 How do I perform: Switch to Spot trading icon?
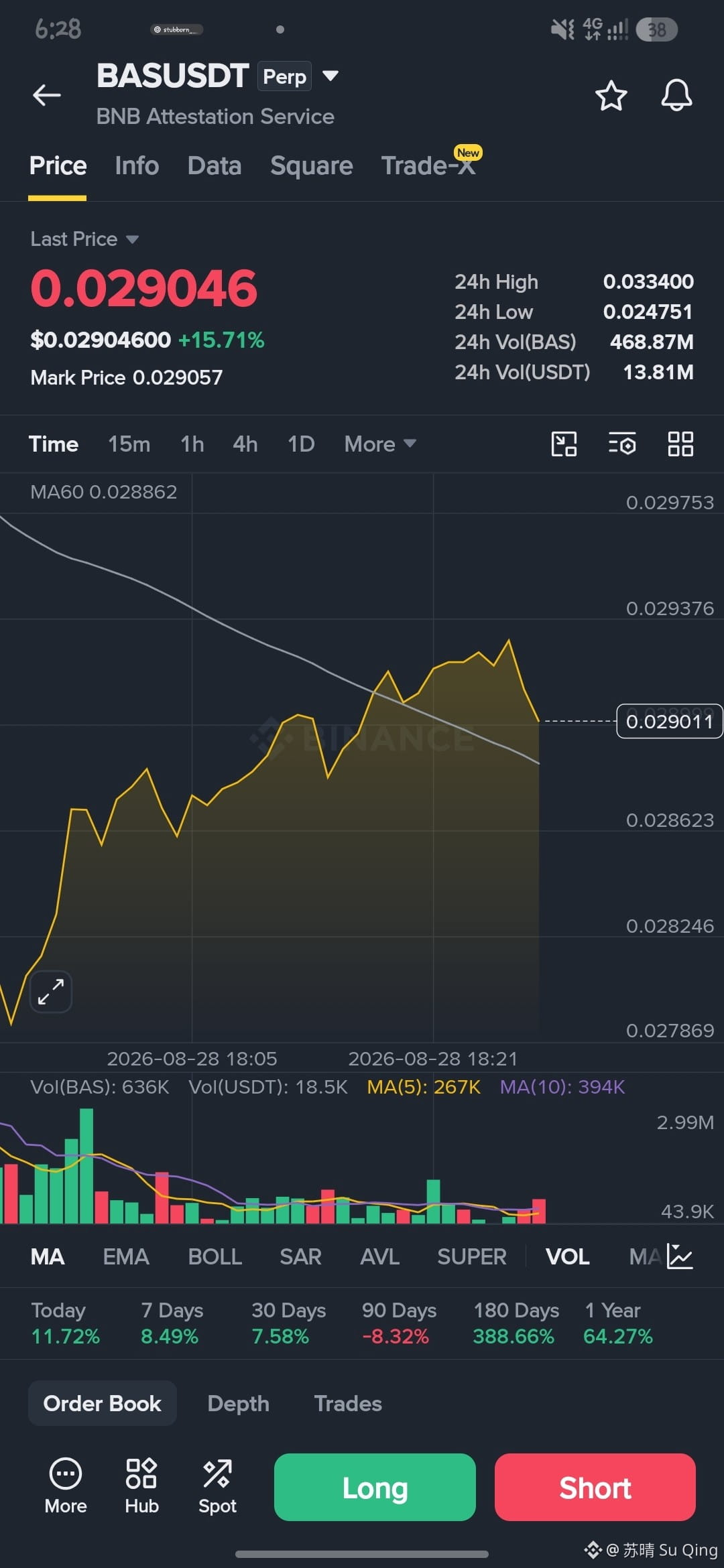click(x=217, y=1486)
